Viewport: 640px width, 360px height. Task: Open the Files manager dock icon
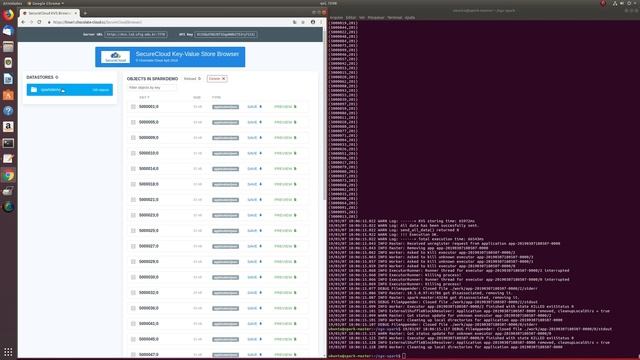coord(8,47)
